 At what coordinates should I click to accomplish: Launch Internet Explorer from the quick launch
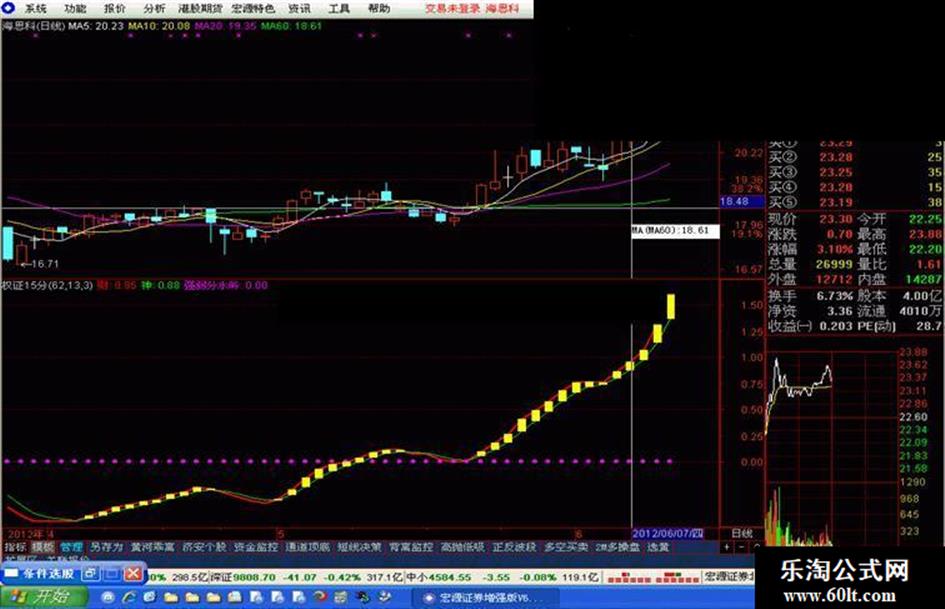coord(129,598)
